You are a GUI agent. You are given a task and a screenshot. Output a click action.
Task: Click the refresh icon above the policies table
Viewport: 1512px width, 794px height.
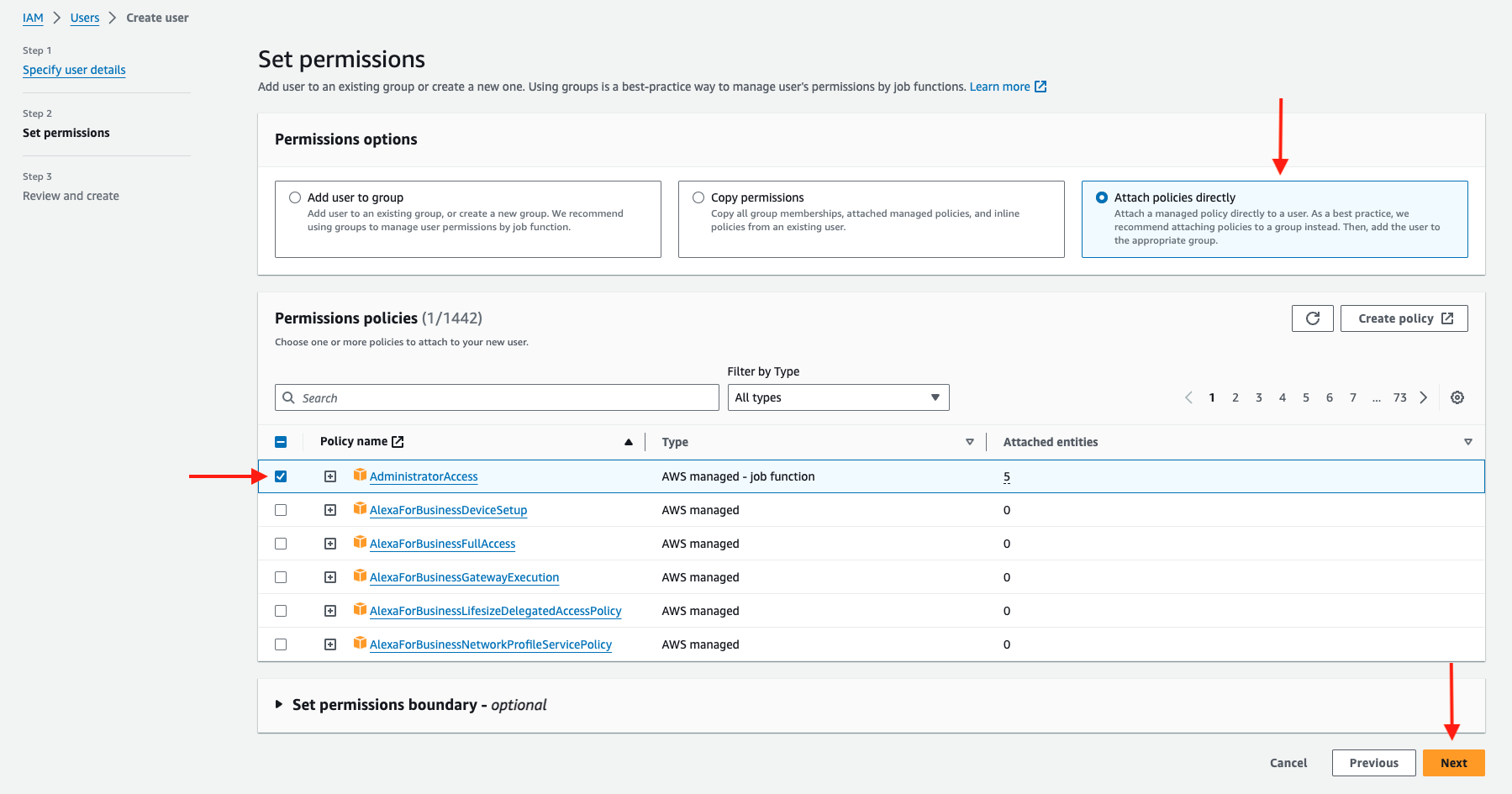[x=1312, y=318]
